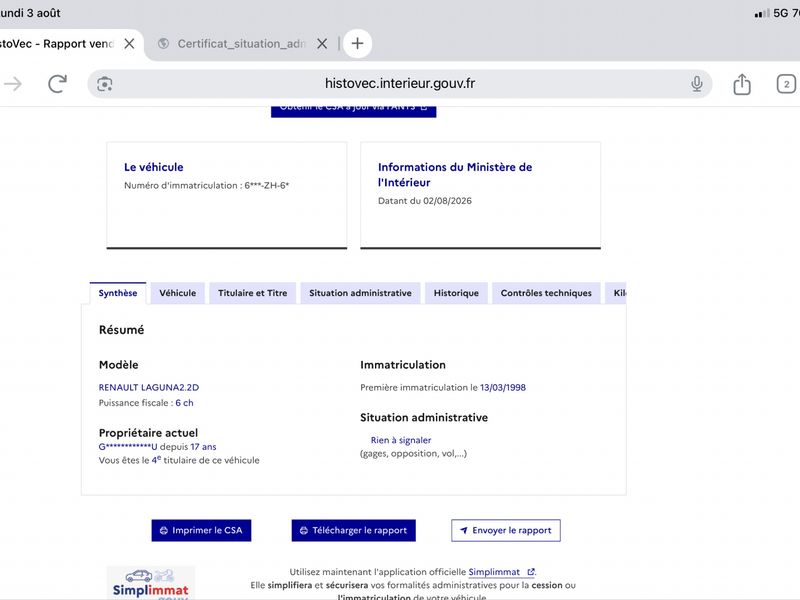Click the send arrow icon on Envoyer
Image resolution: width=800 pixels, height=600 pixels.
tap(464, 531)
